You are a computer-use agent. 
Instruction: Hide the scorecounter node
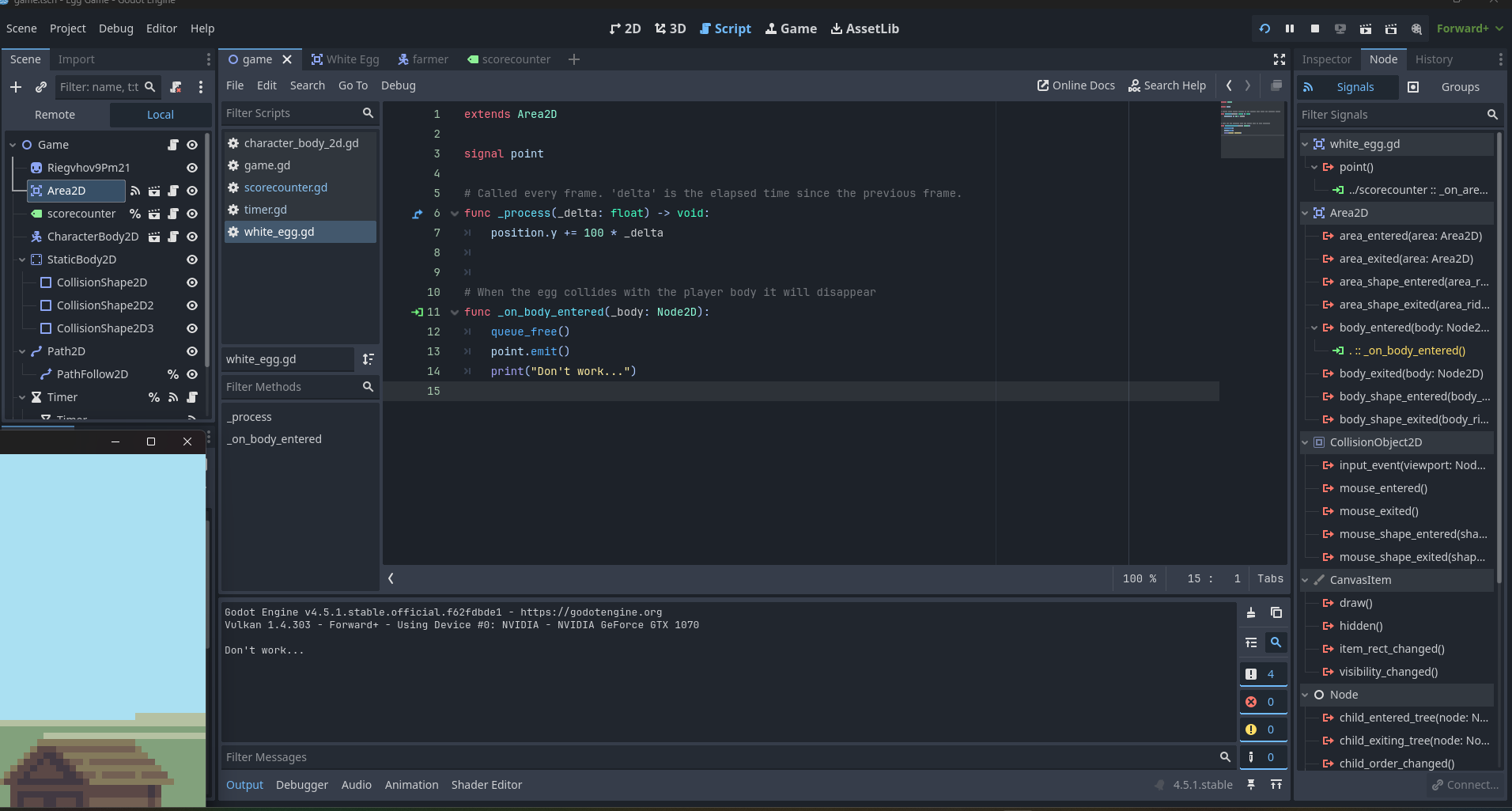pos(191,214)
